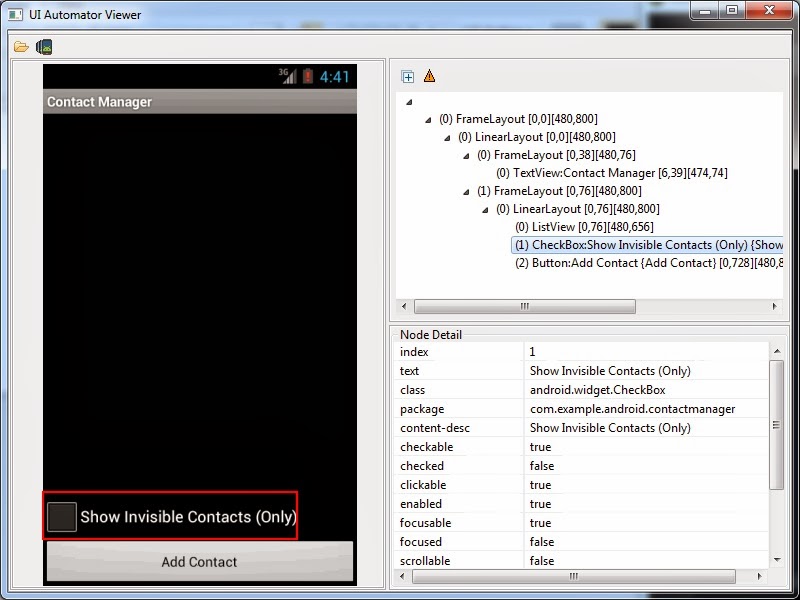Click the content-desc value cell
800x600 pixels.
646,428
